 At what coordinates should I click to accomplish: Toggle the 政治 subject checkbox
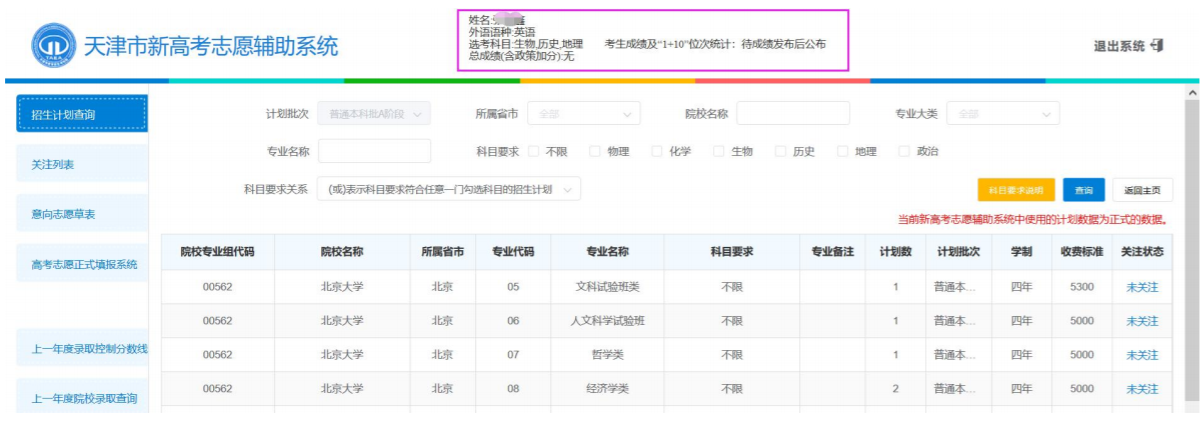904,152
